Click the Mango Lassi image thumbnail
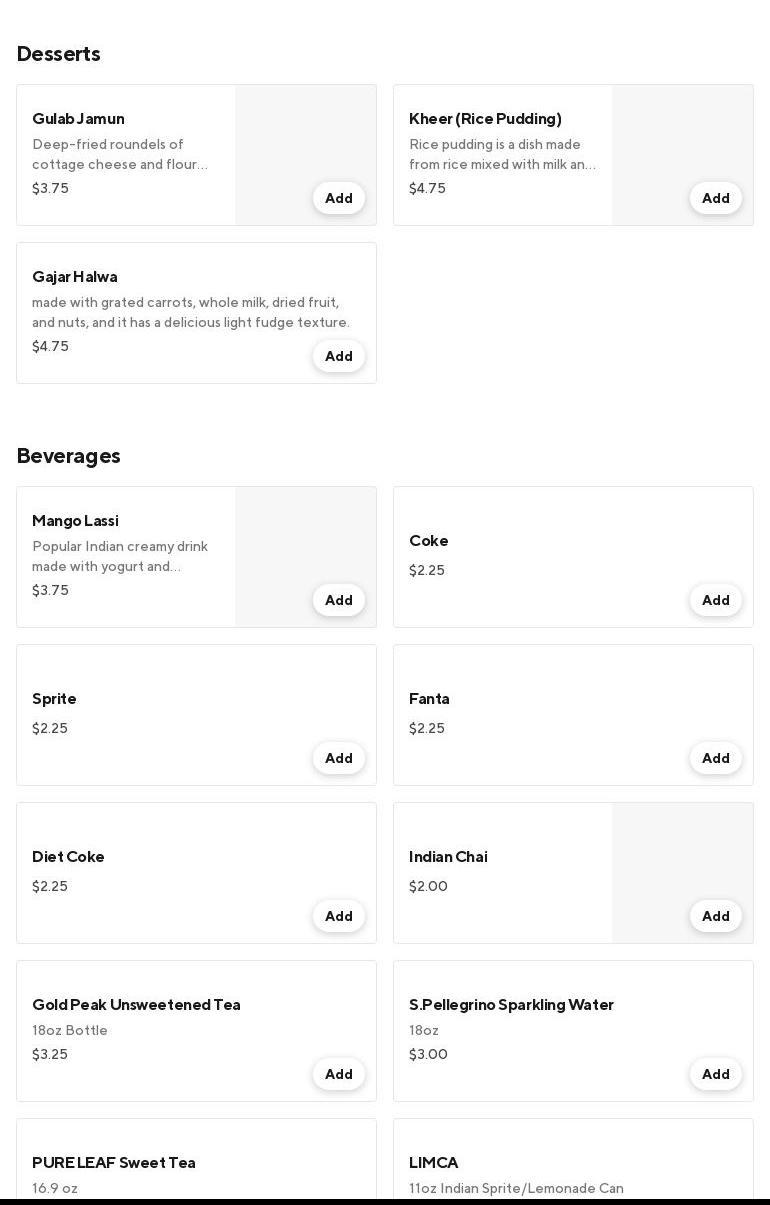The width and height of the screenshot is (770, 1205). [305, 540]
